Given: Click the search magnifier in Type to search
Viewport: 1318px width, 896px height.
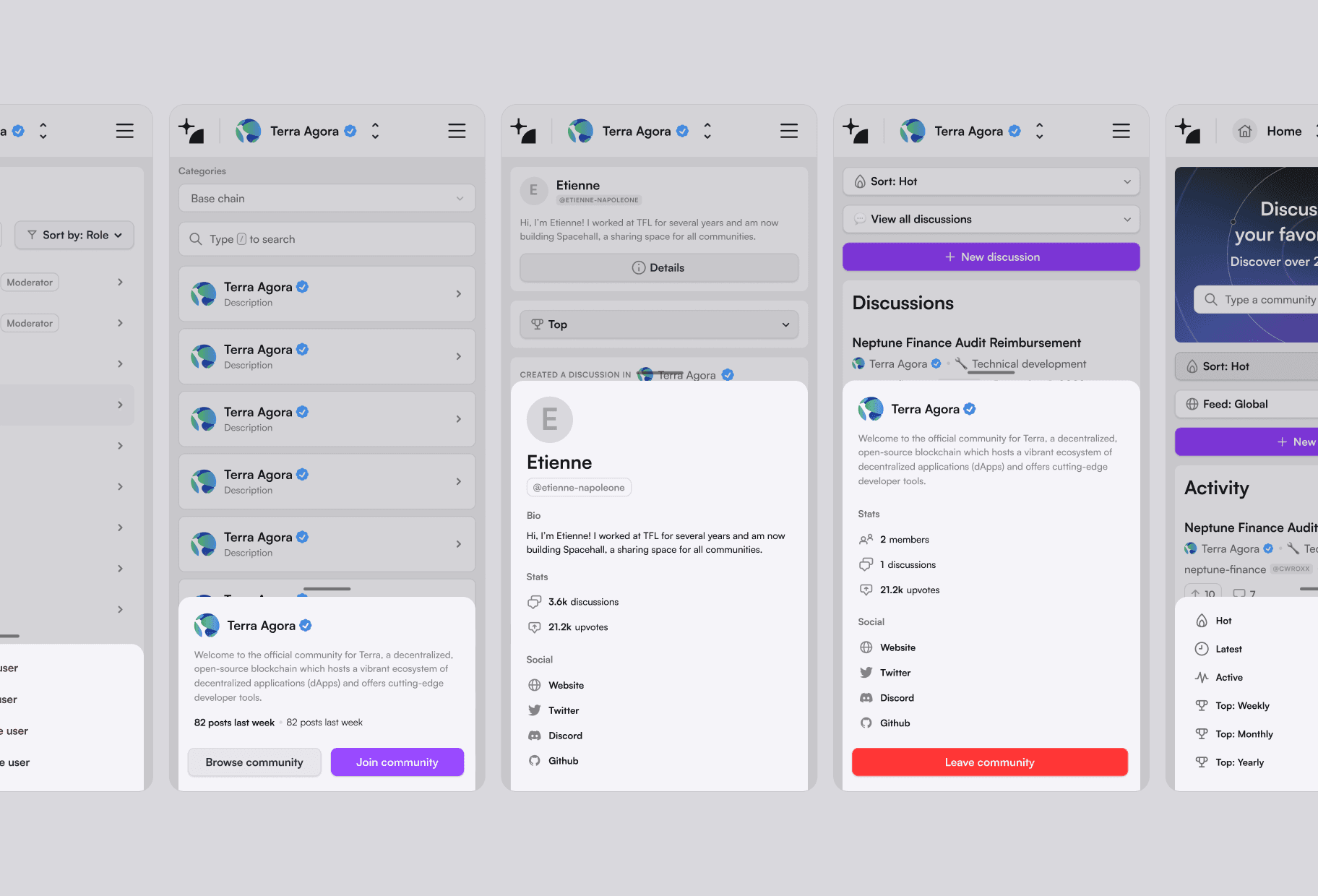Looking at the screenshot, I should tap(196, 239).
